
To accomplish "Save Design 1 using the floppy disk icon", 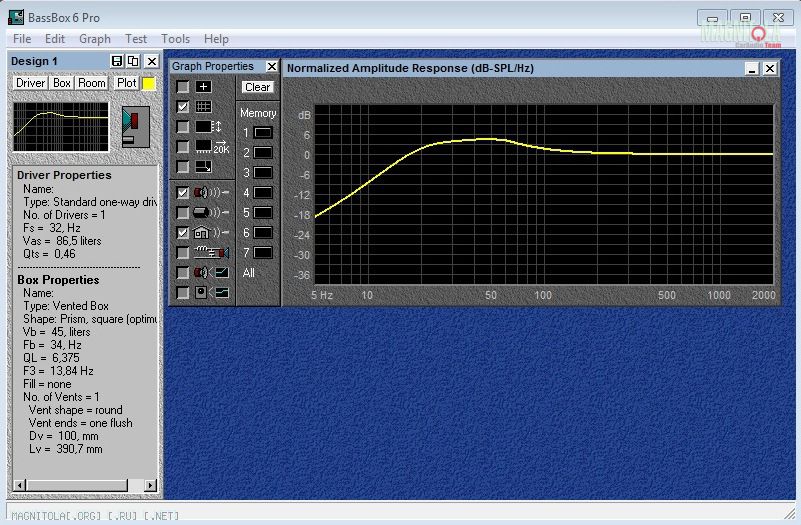I will pos(116,61).
